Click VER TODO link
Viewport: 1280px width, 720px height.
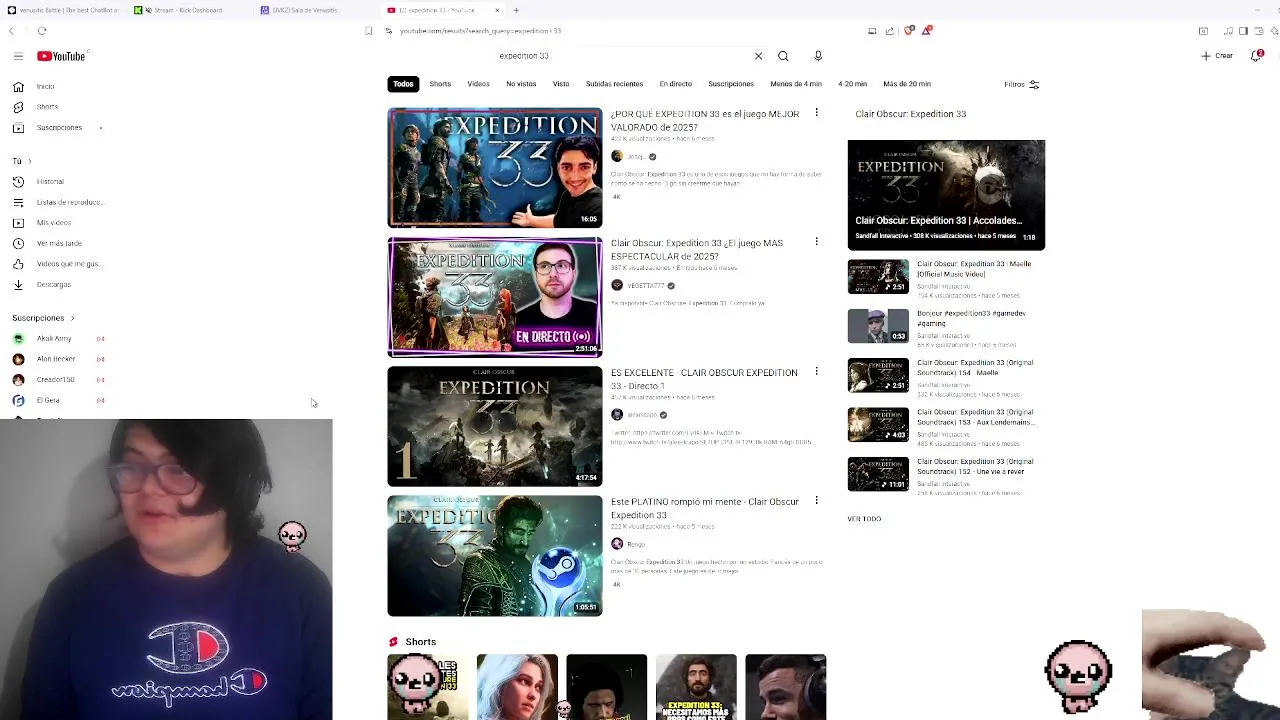[864, 519]
